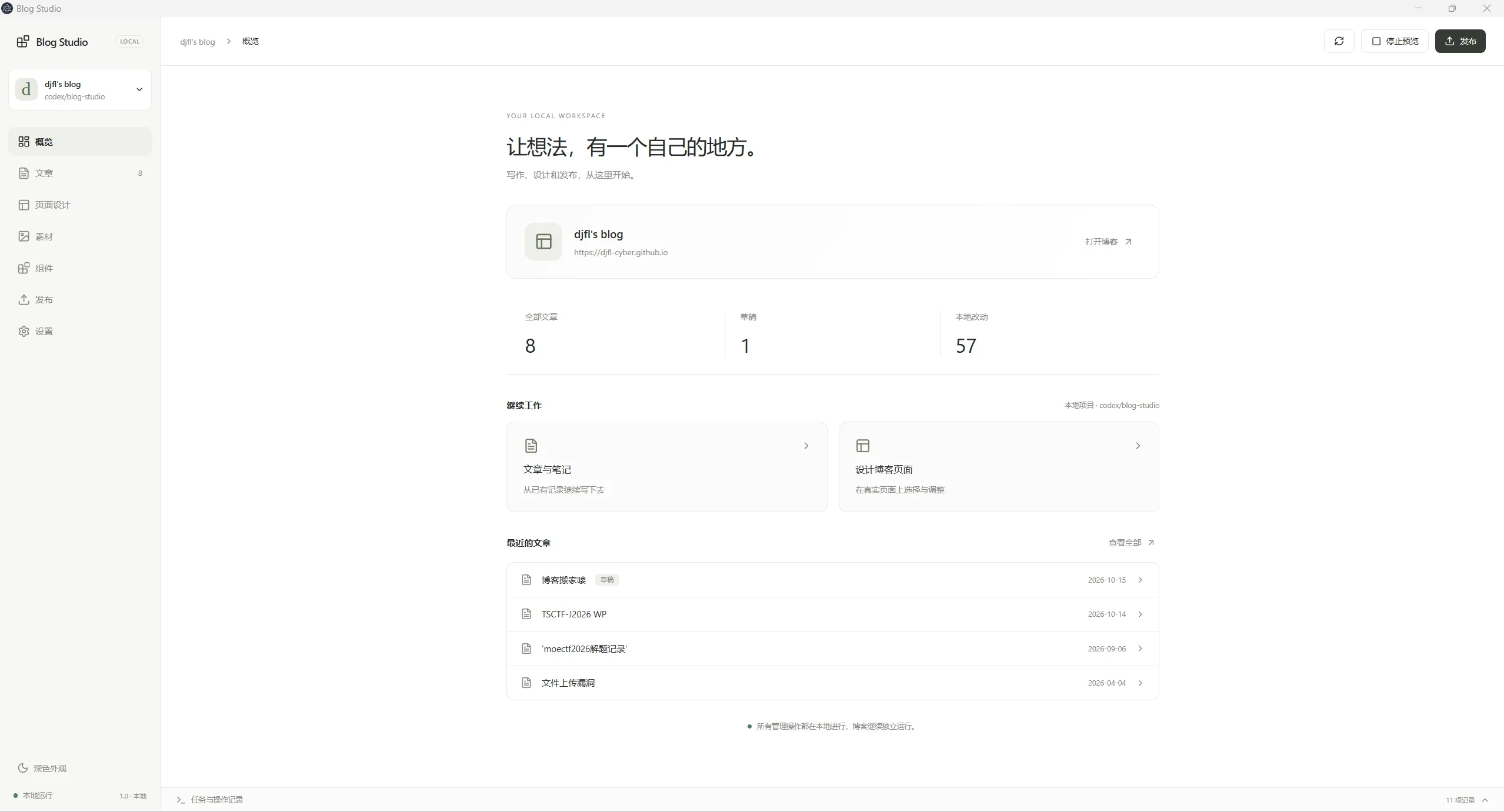The height and width of the screenshot is (812, 1504).
Task: Click the blog layout icon in site card
Action: [x=543, y=242]
